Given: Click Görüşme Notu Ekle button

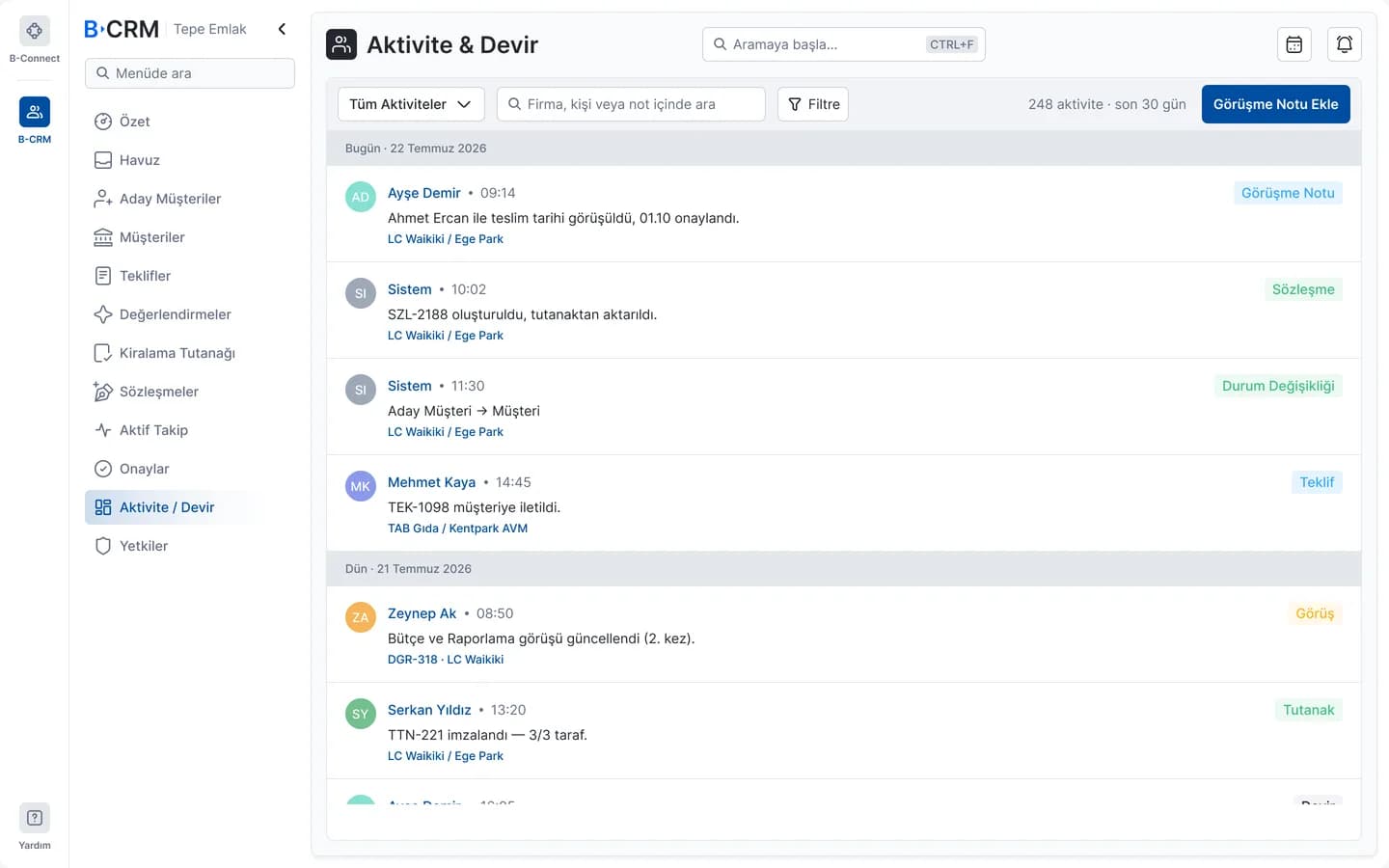Looking at the screenshot, I should [1275, 104].
